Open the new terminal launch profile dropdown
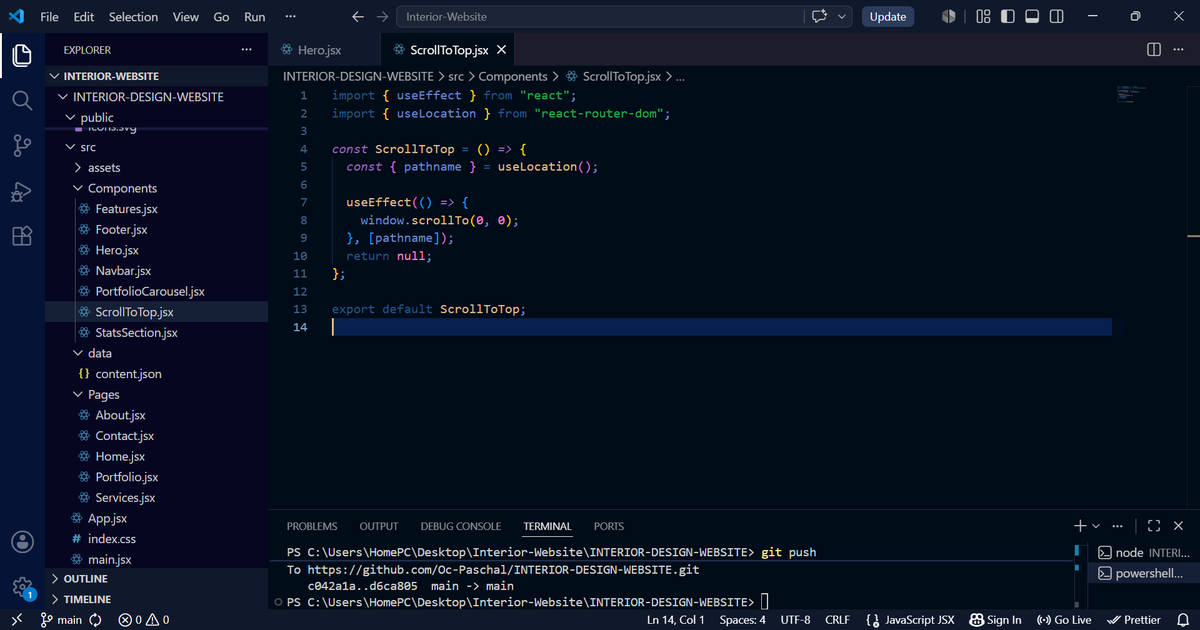Image resolution: width=1200 pixels, height=630 pixels. [x=1096, y=526]
